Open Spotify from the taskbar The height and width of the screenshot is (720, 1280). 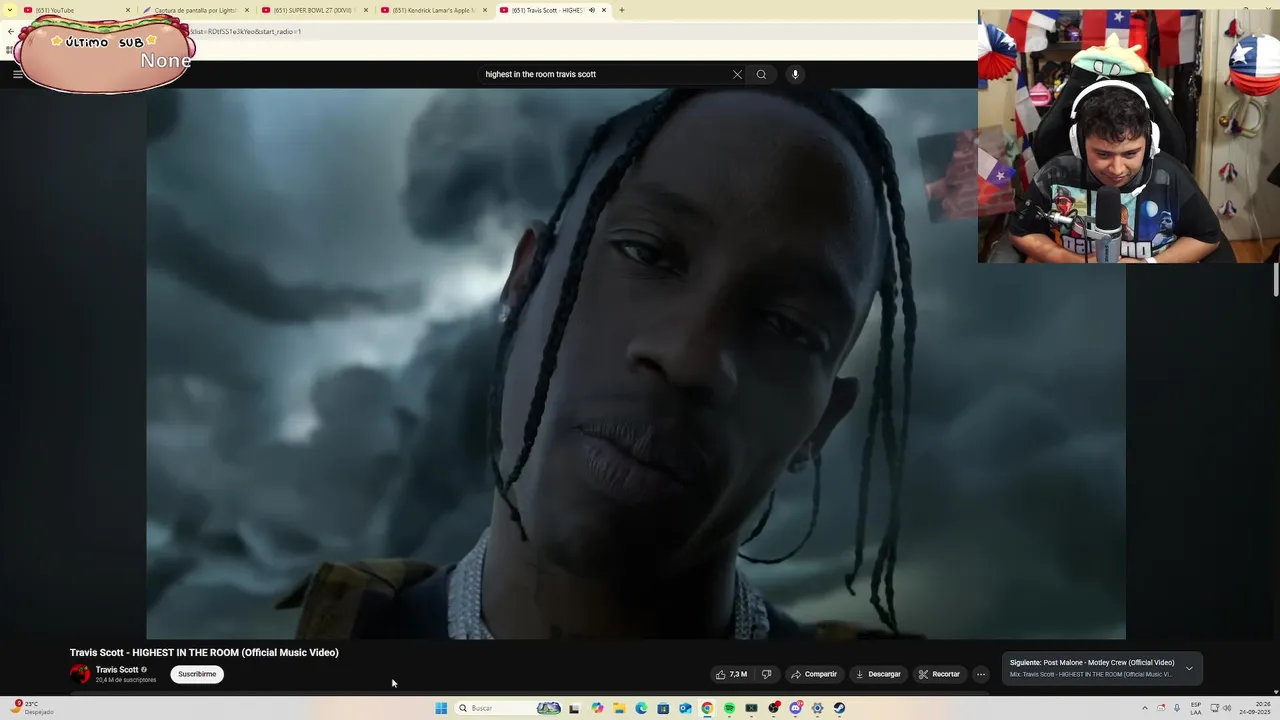click(729, 708)
